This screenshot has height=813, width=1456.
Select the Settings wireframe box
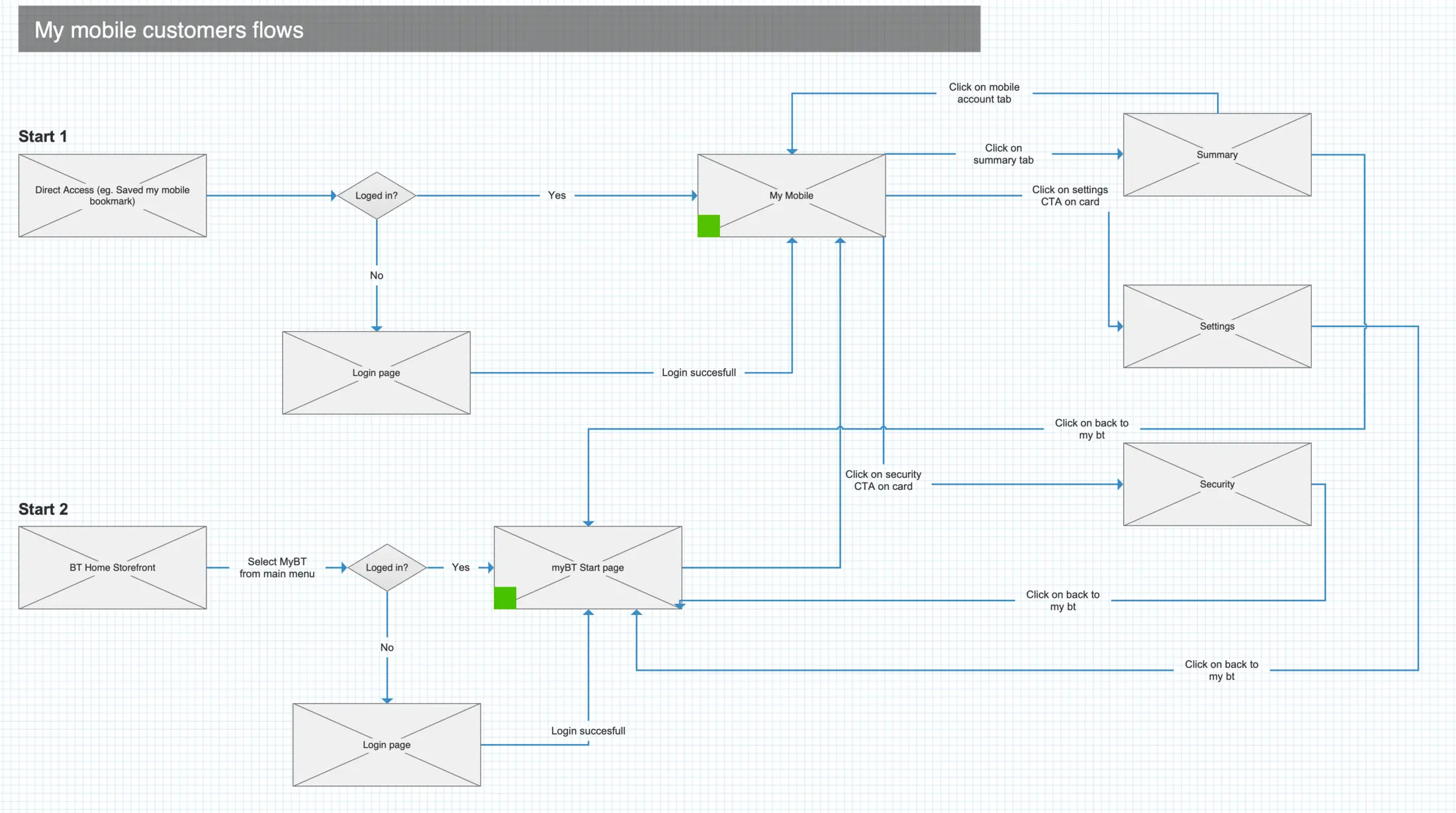1217,326
